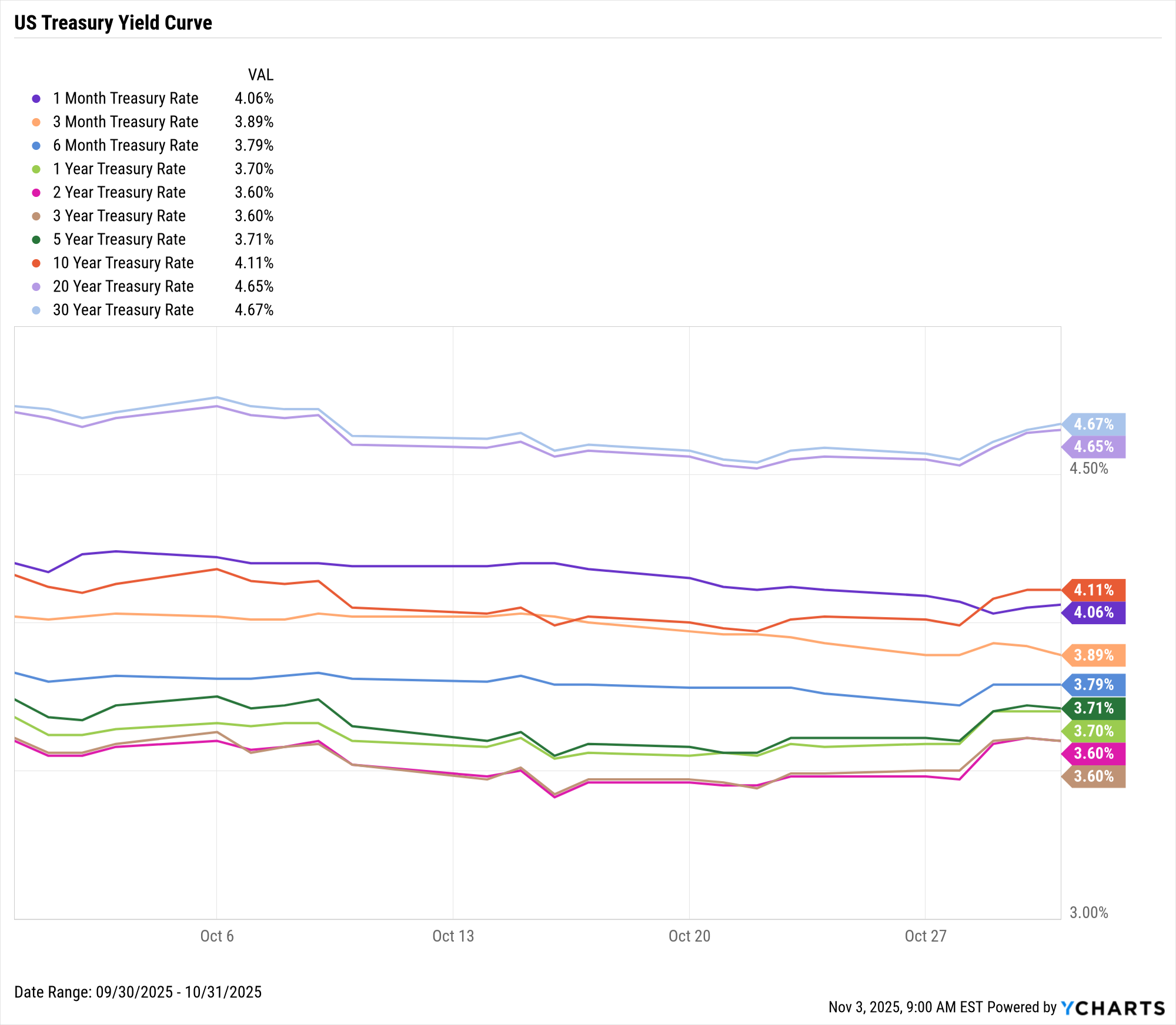Click the 3 Month Treasury Rate orange legend dot
The height and width of the screenshot is (1025, 1176).
click(36, 122)
